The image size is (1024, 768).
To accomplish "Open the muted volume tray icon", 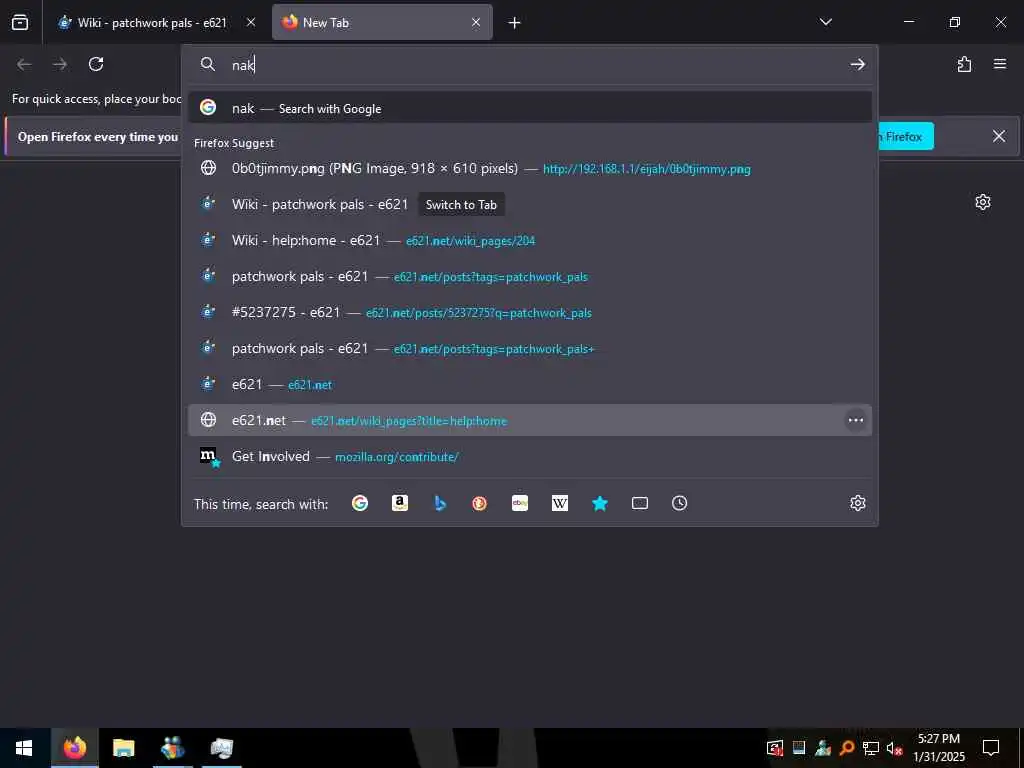I will 895,748.
